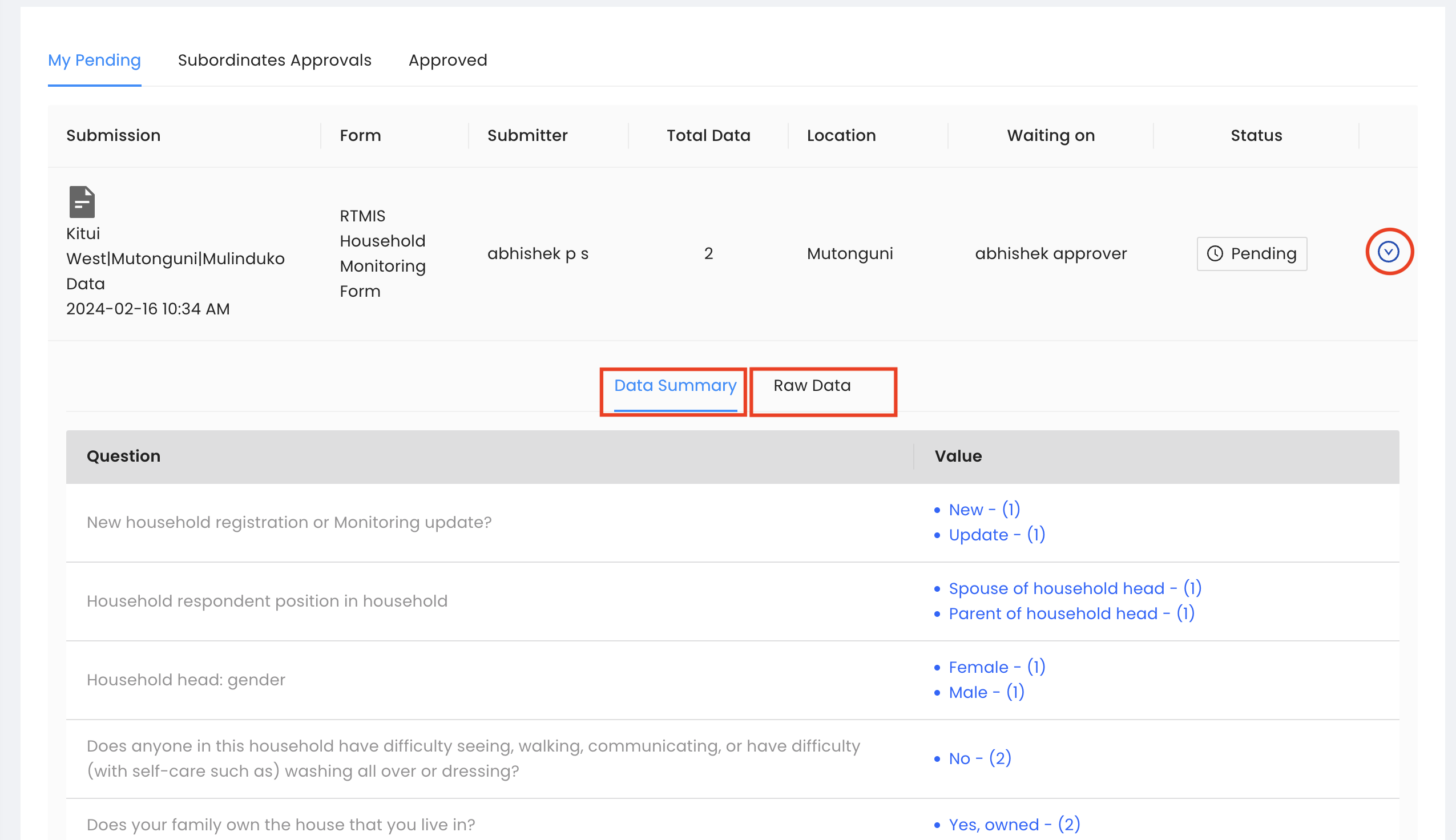Click the Update - (1) value
The height and width of the screenshot is (840, 1456).
[997, 535]
